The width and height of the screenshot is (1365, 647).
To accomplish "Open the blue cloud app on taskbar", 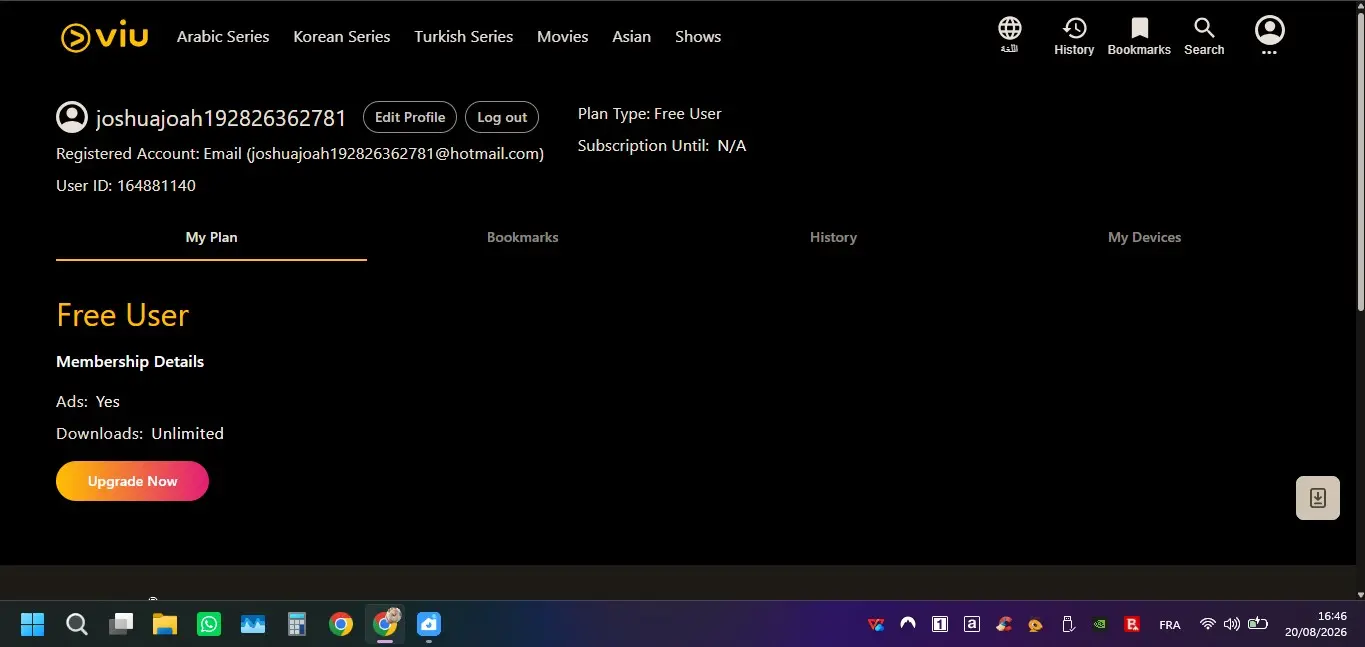I will coord(429,625).
